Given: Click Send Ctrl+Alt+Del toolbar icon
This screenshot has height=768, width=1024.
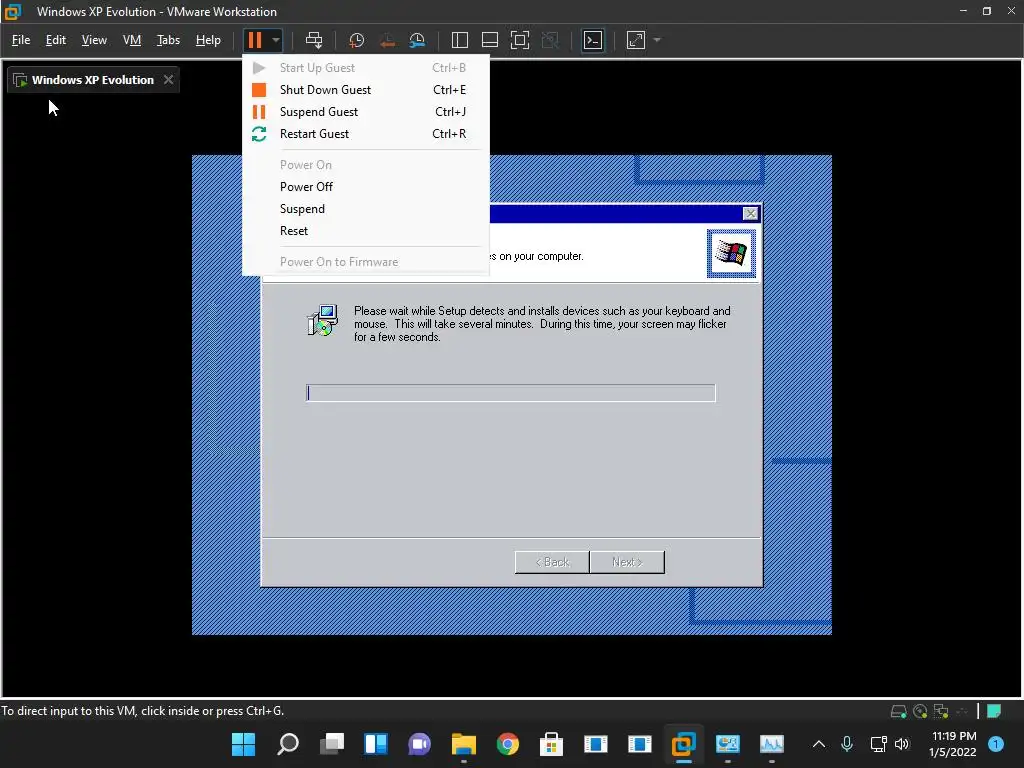Looking at the screenshot, I should pyautogui.click(x=314, y=40).
